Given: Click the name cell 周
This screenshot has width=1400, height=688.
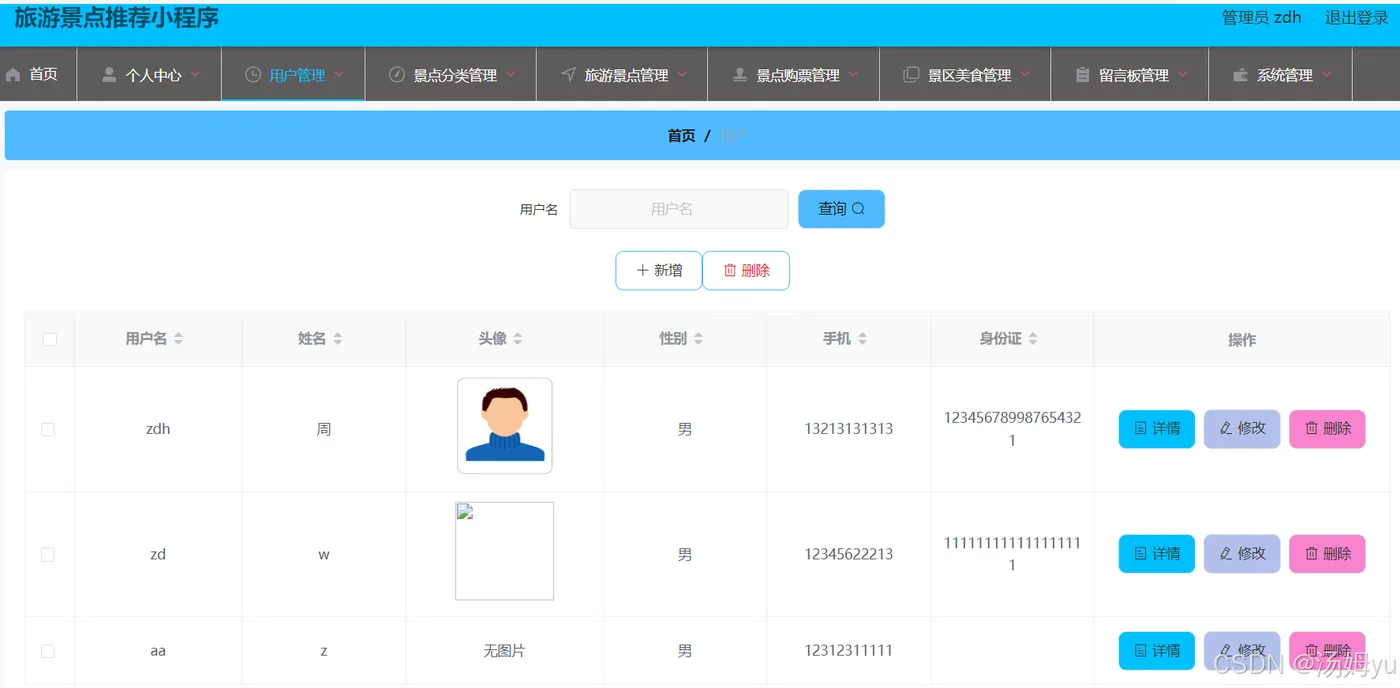Looking at the screenshot, I should tap(323, 429).
